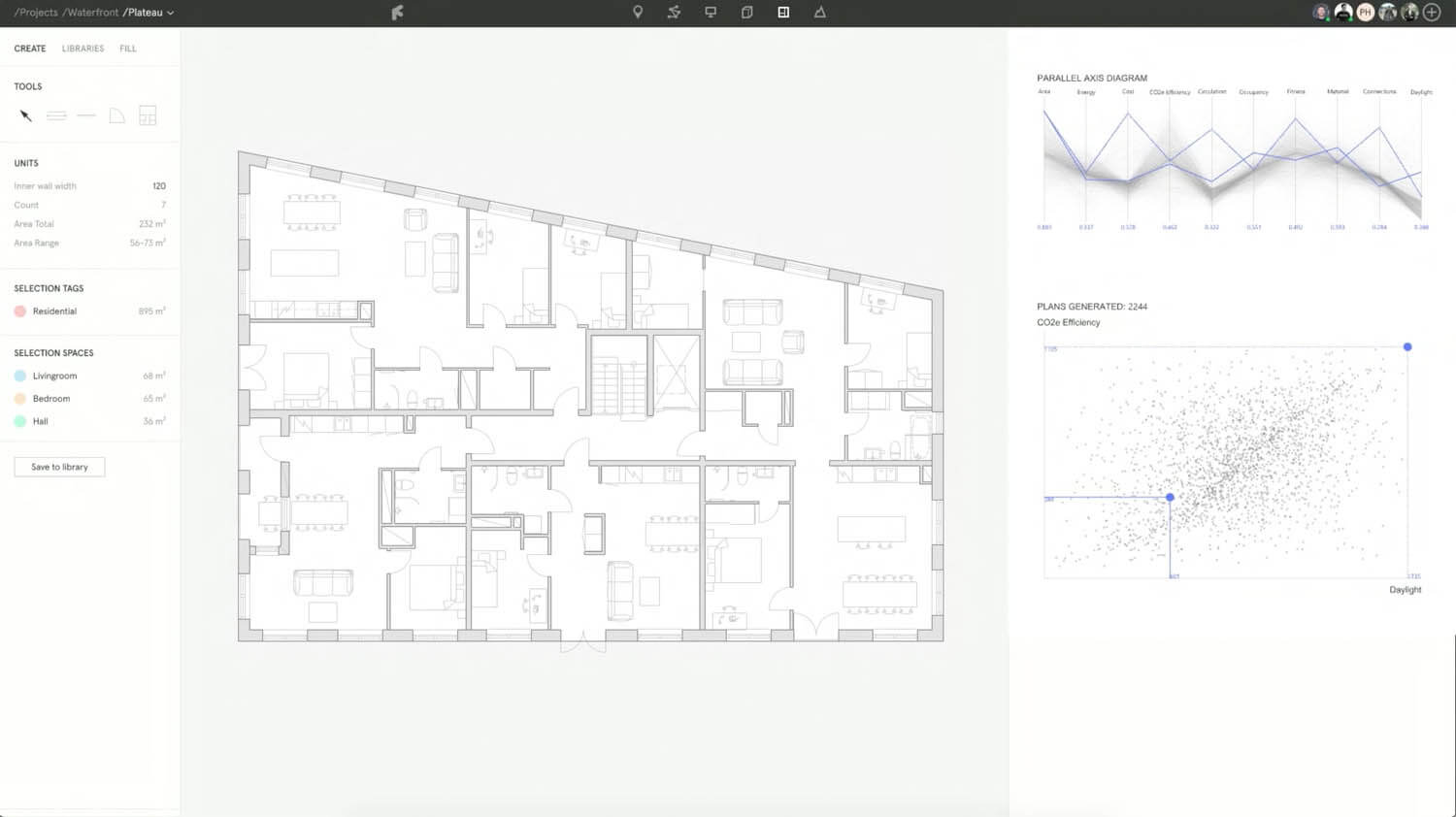Select the double-line wall tool
1456x817 pixels.
tap(56, 114)
